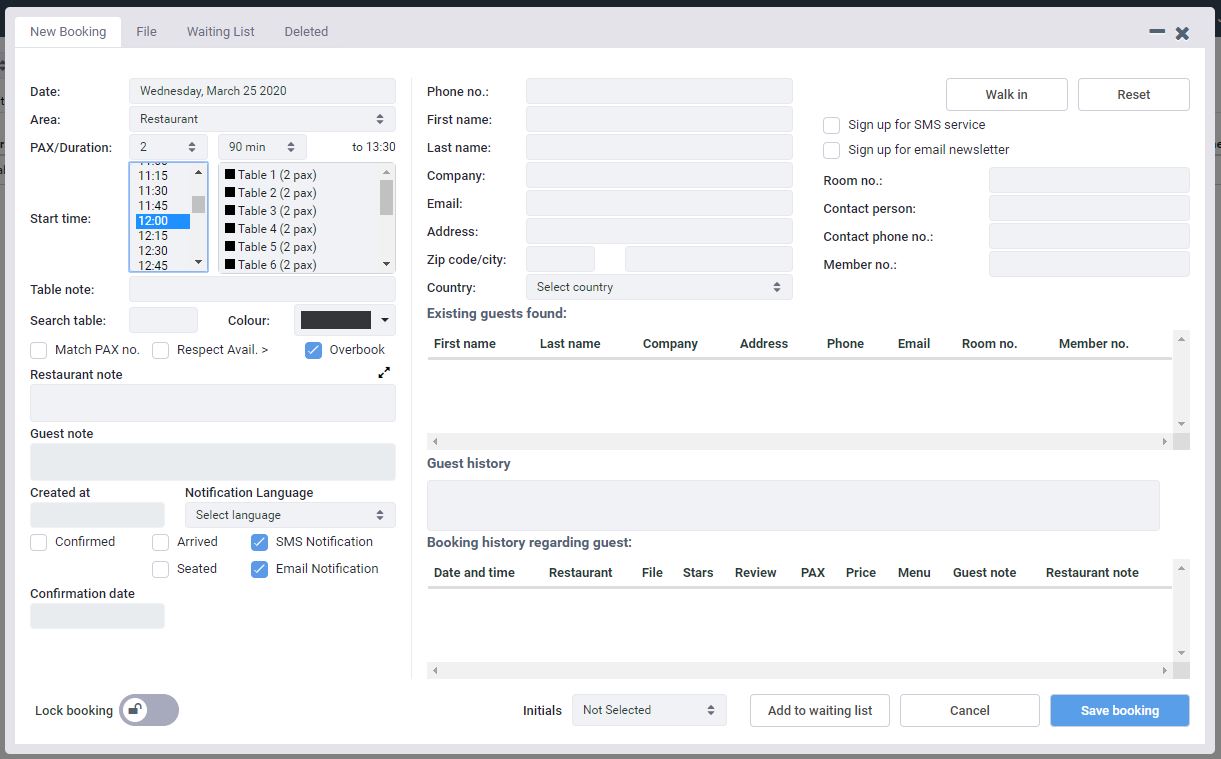
Task: Open the Deleted tab
Action: tap(306, 31)
